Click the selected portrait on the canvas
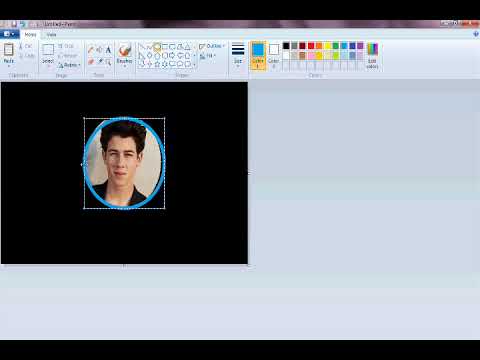 click(x=124, y=163)
